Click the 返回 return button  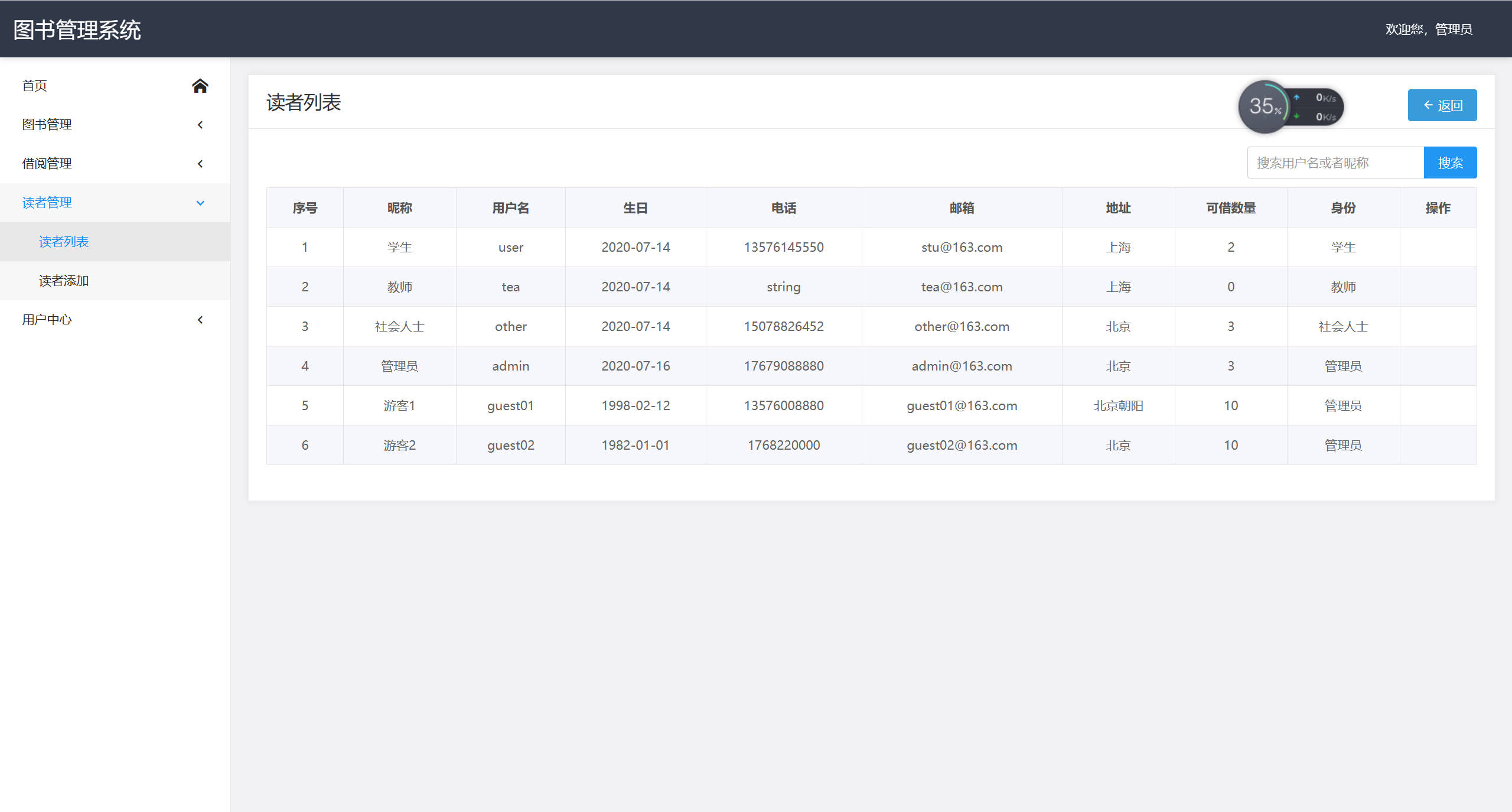[1442, 105]
